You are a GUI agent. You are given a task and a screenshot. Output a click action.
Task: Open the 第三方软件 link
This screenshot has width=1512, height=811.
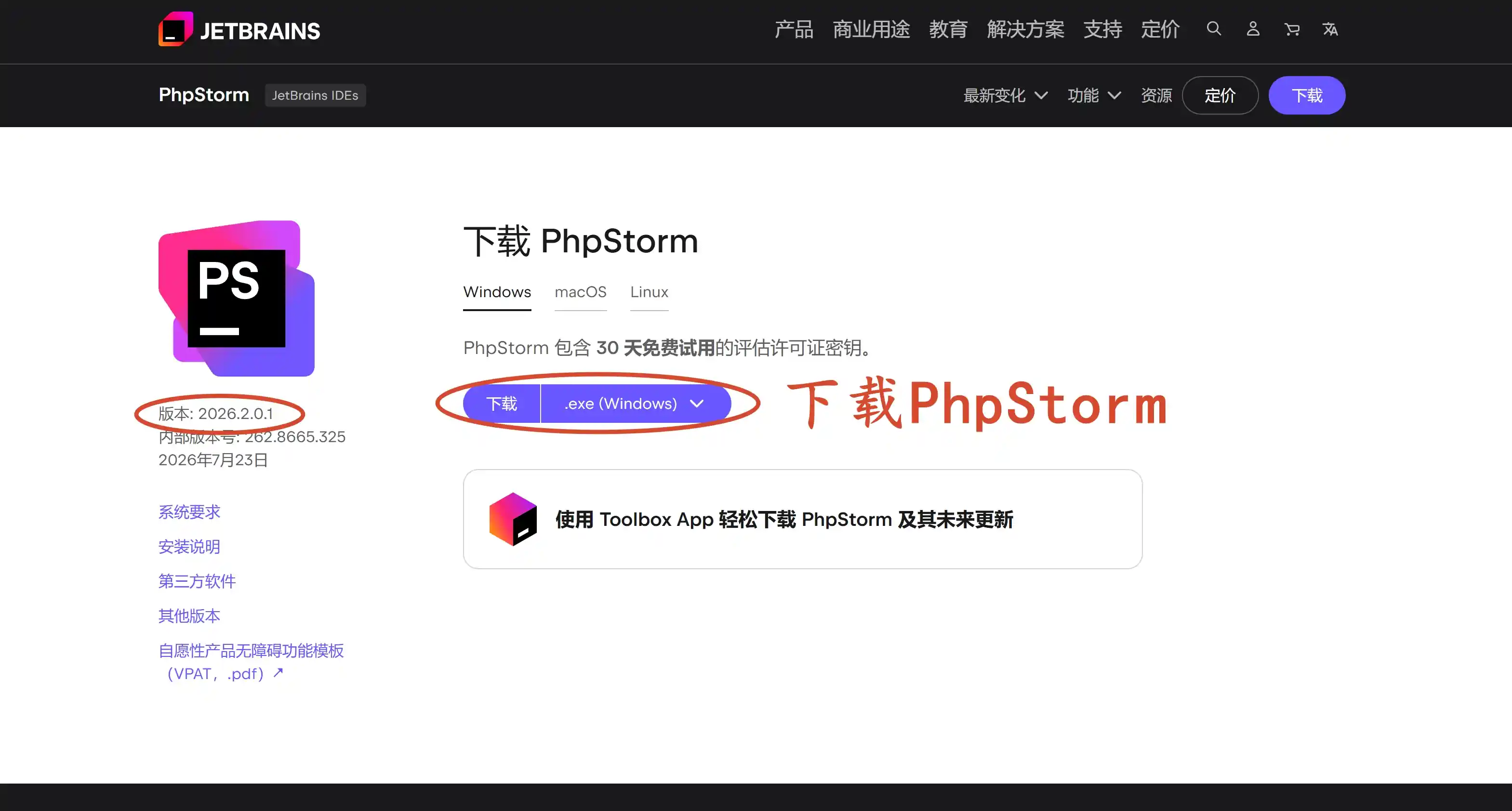coord(197,582)
